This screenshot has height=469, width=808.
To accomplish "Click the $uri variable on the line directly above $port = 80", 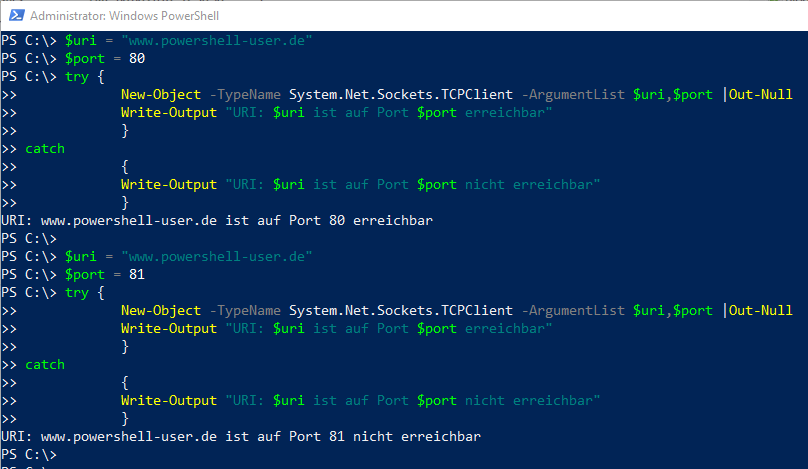I will coord(81,41).
